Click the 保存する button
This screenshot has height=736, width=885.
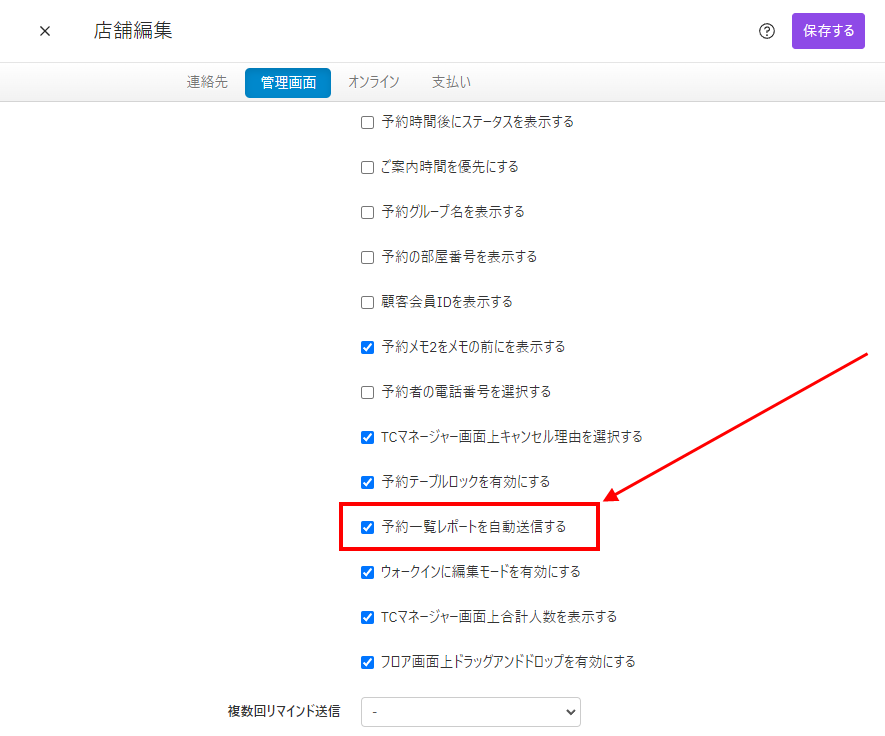(x=828, y=31)
